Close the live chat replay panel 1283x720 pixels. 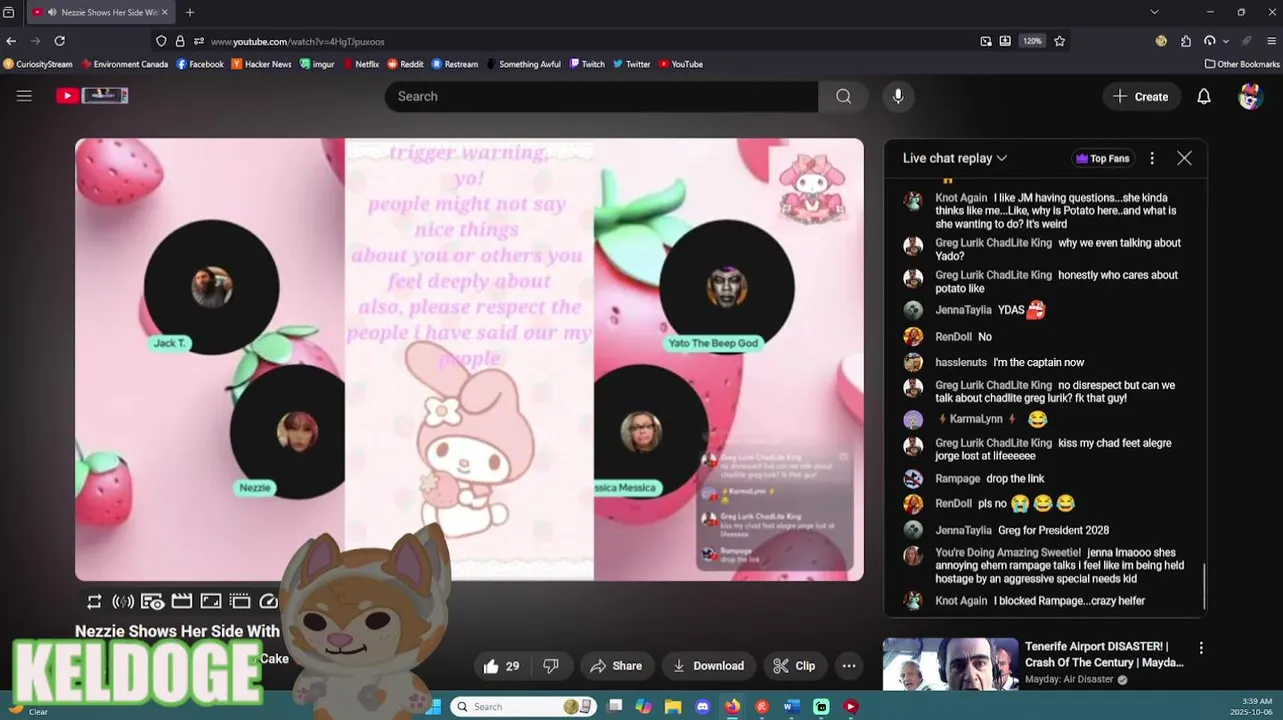pyautogui.click(x=1184, y=158)
